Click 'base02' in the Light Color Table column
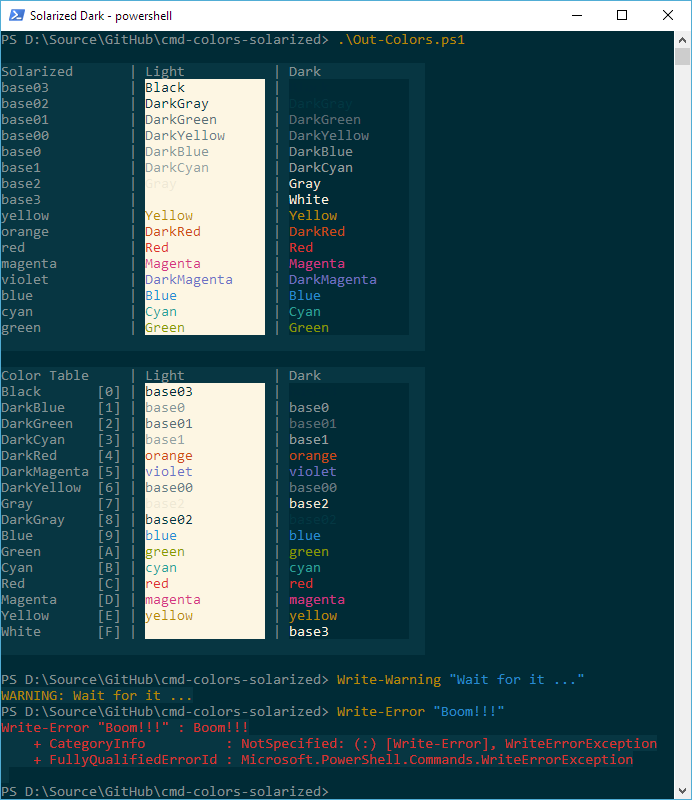692x800 pixels. 169,520
